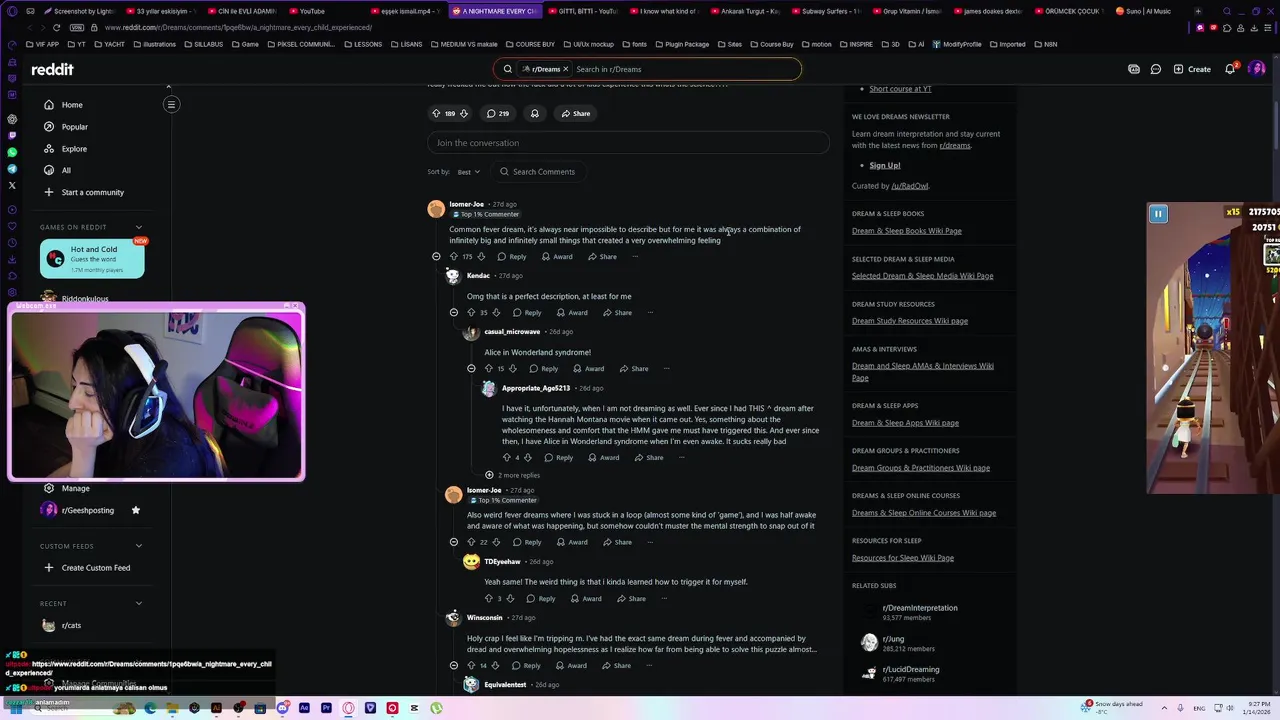Click 'Start a community'
Screen dimensions: 1280x720
coord(92,192)
